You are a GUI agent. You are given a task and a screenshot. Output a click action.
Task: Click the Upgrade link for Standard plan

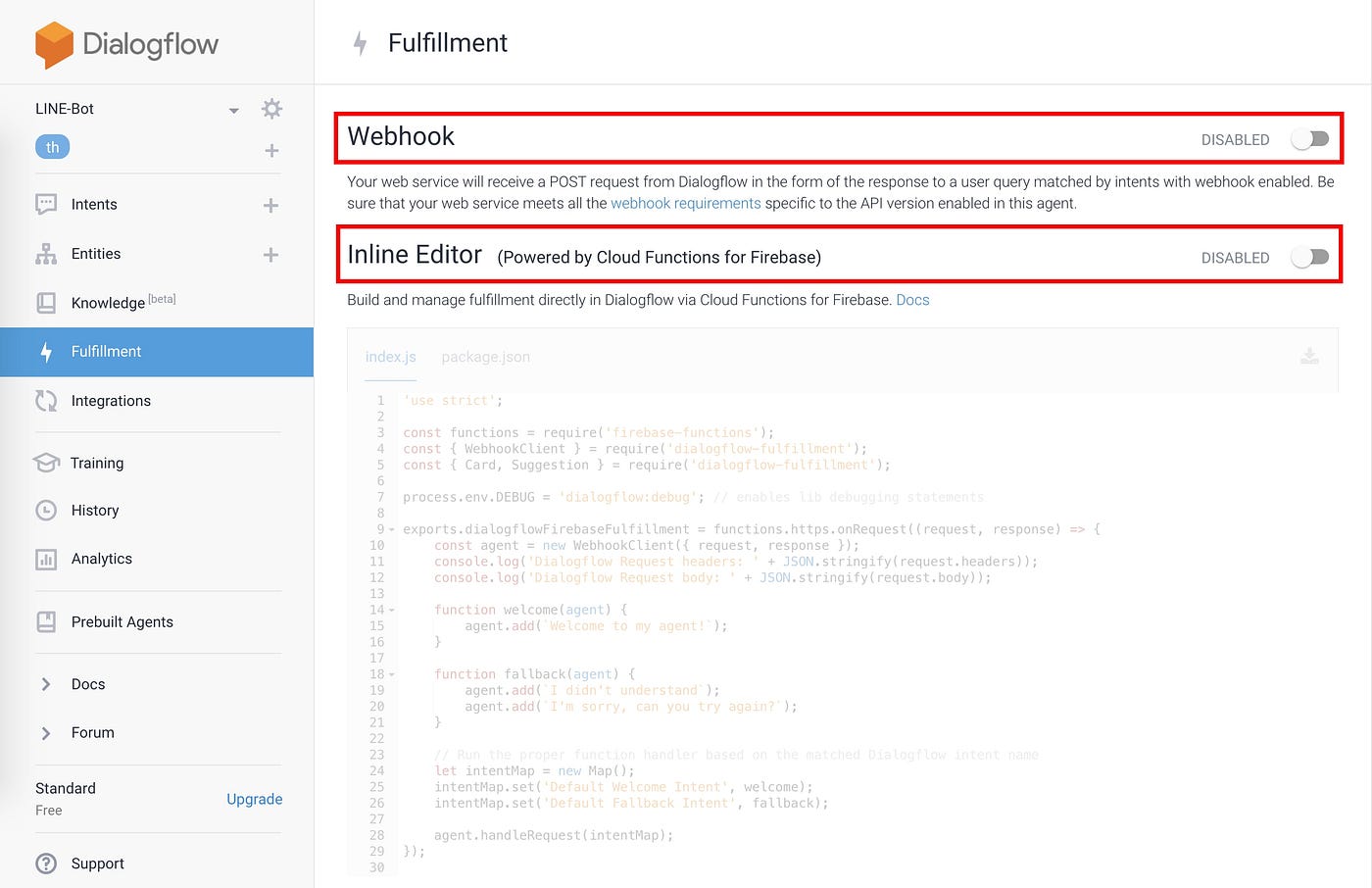[x=254, y=799]
